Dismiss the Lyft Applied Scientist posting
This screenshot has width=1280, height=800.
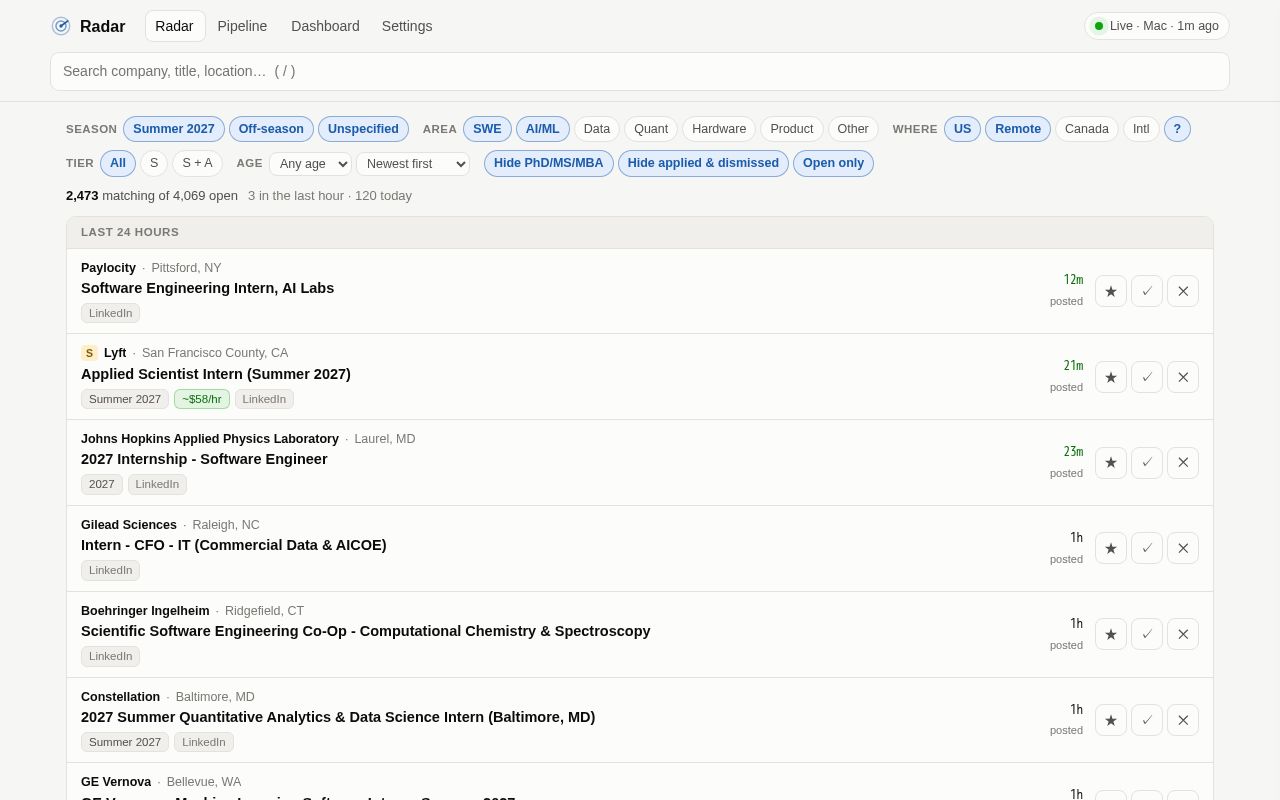[1183, 377]
